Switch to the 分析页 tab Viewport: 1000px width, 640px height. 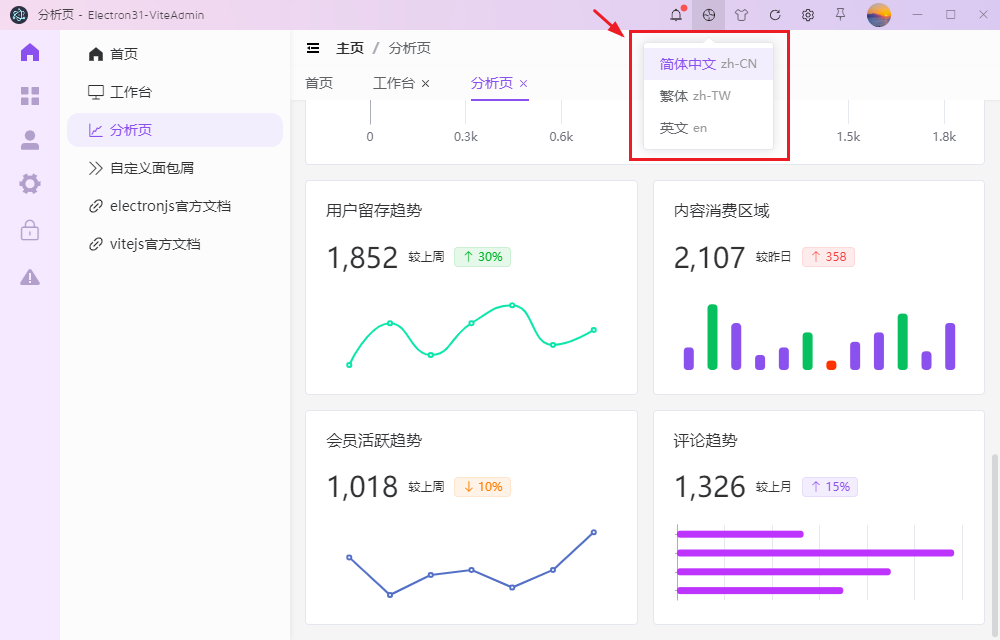point(491,83)
